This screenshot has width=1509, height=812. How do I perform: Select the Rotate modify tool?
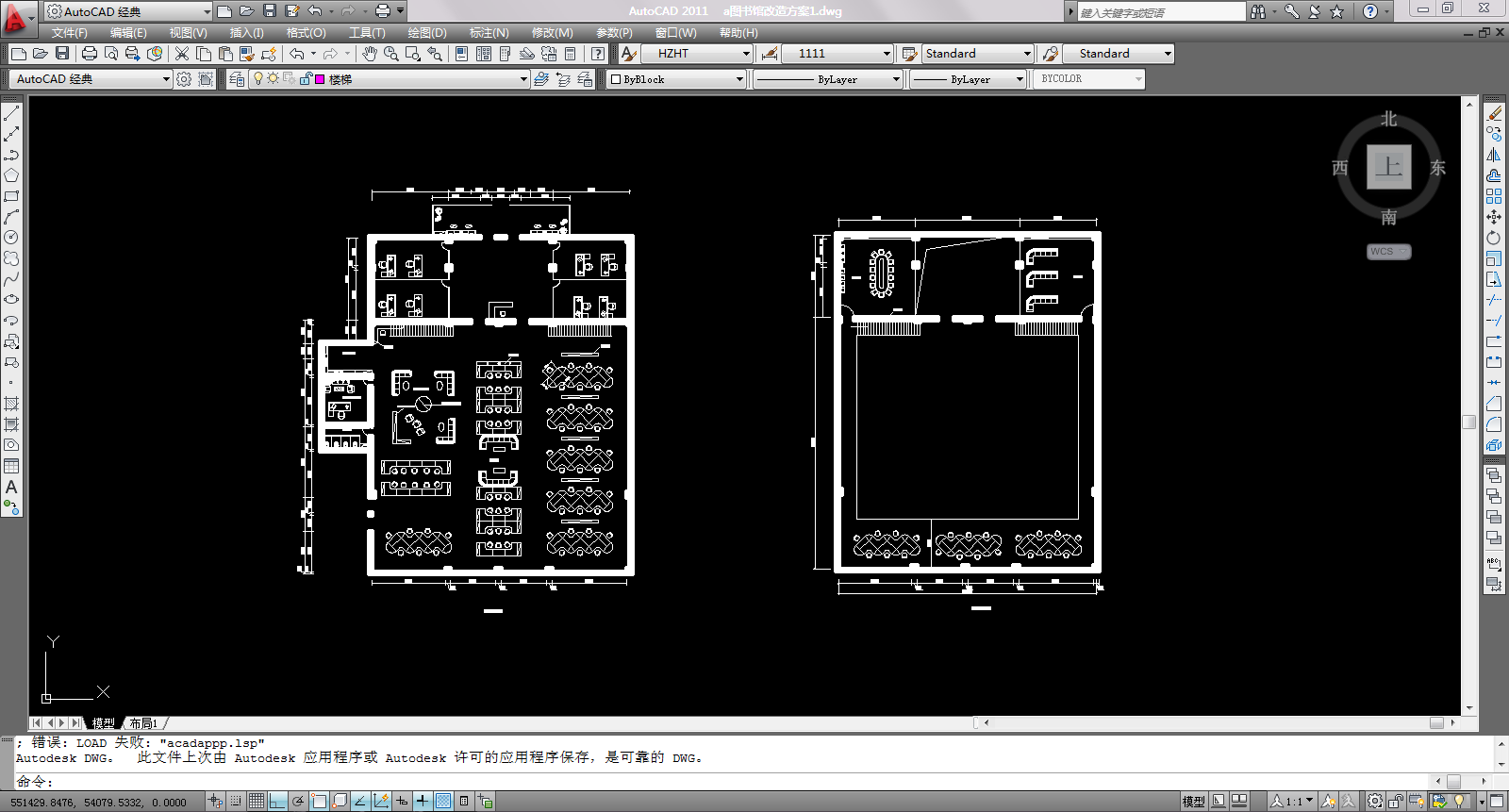point(1494,238)
